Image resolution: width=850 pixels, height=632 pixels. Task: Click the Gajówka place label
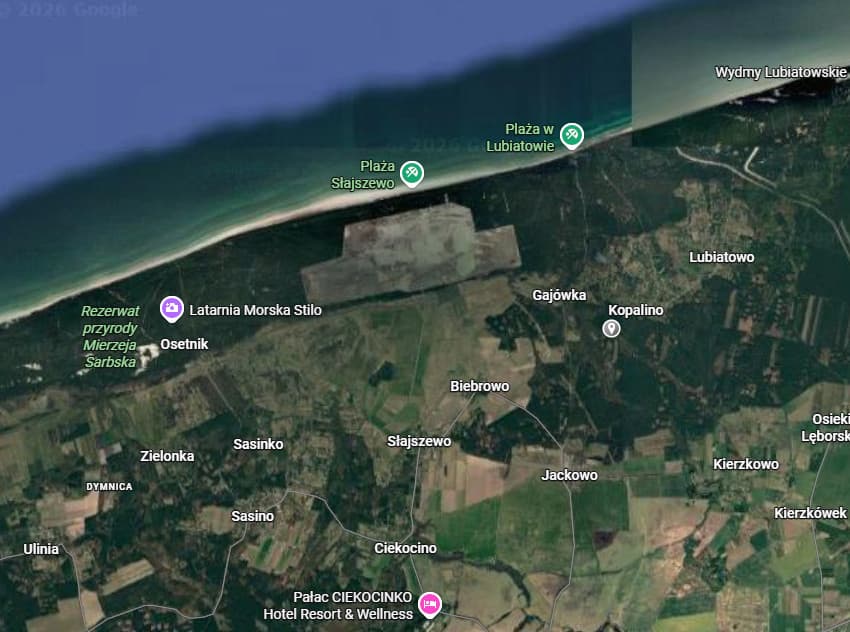[559, 295]
